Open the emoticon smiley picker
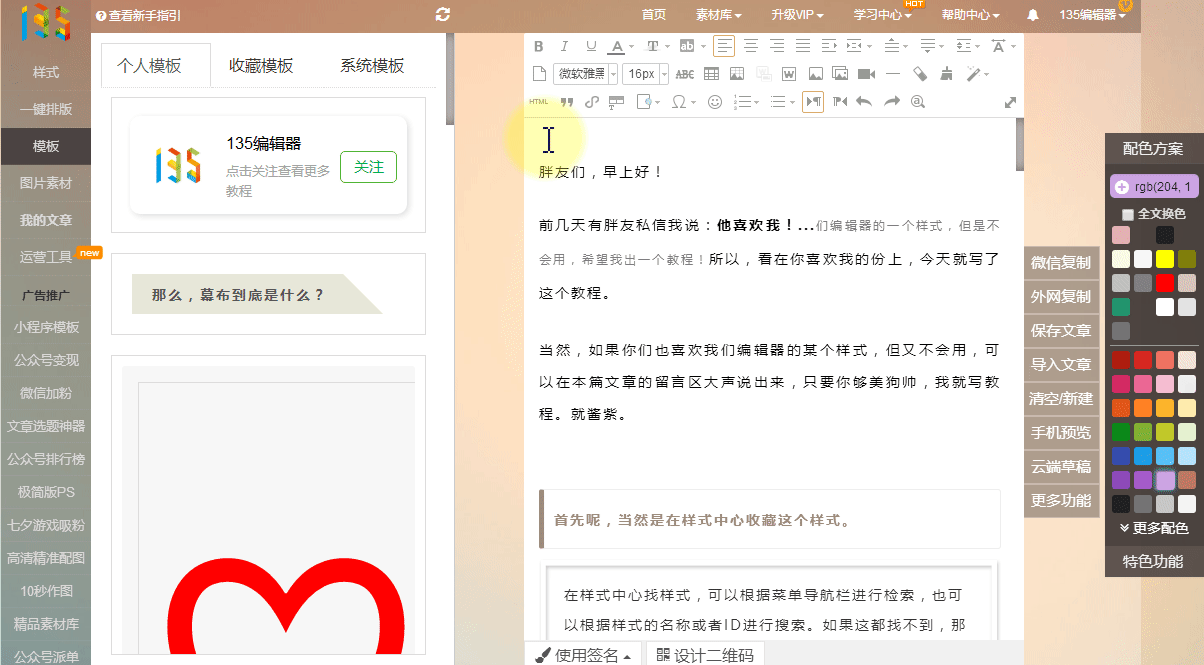Viewport: 1204px width, 665px height. tap(714, 102)
